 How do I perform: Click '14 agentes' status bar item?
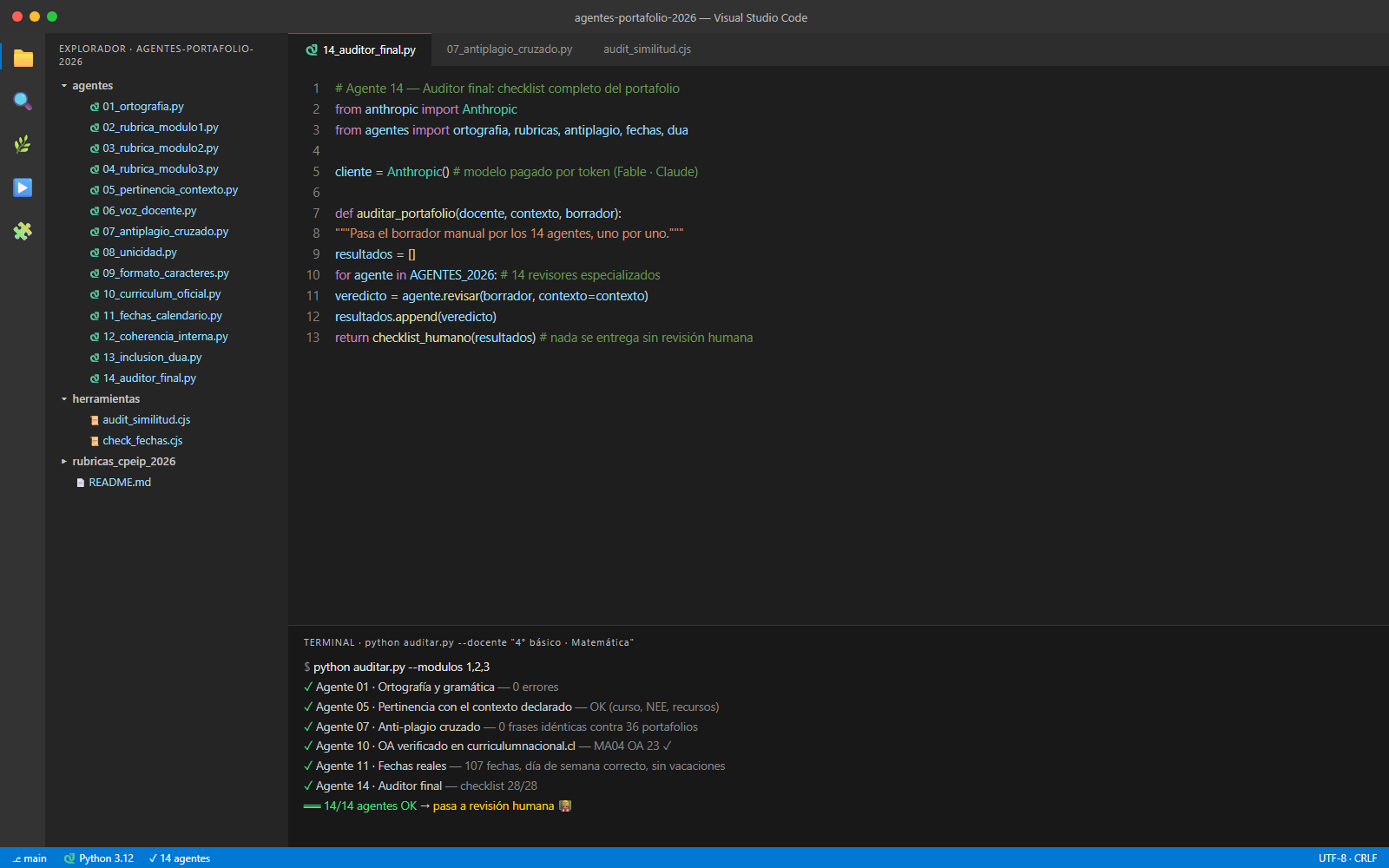tap(180, 858)
